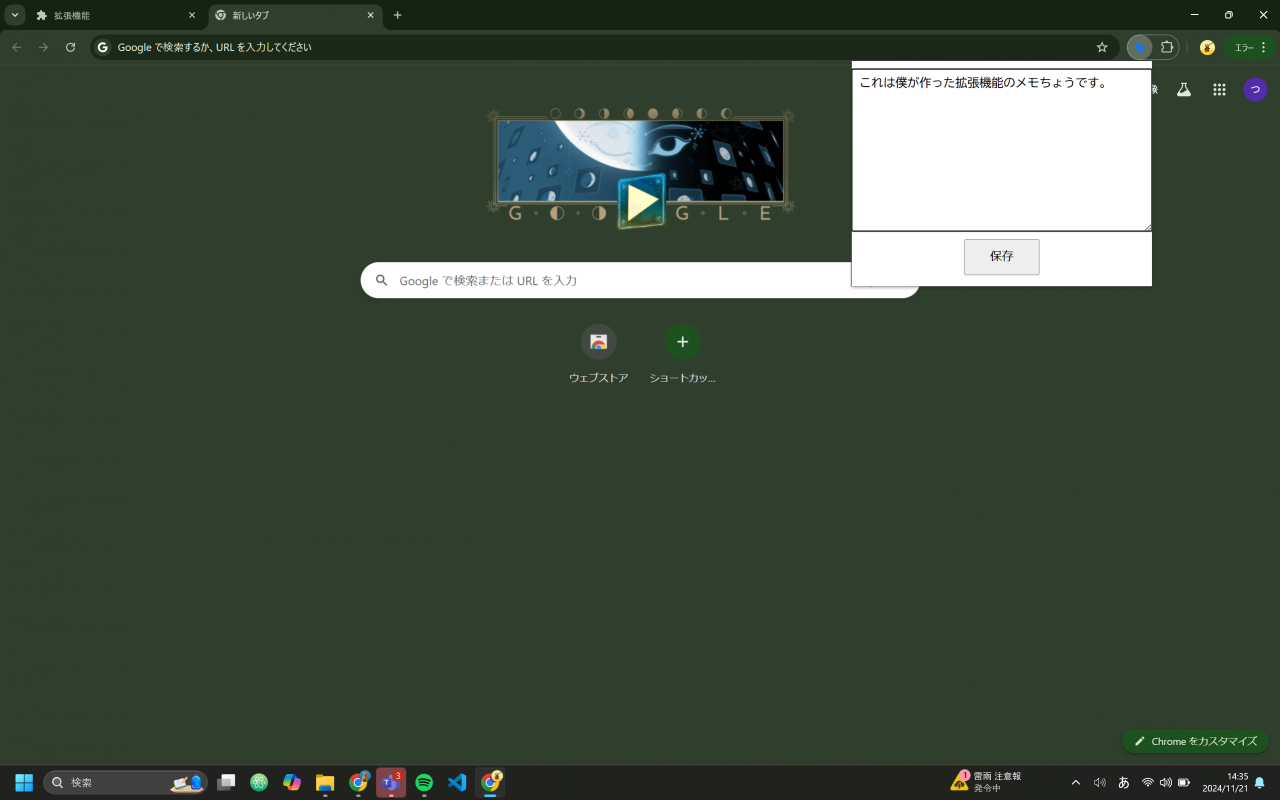Open Task View on the taskbar
Viewport: 1280px width, 800px height.
(227, 782)
